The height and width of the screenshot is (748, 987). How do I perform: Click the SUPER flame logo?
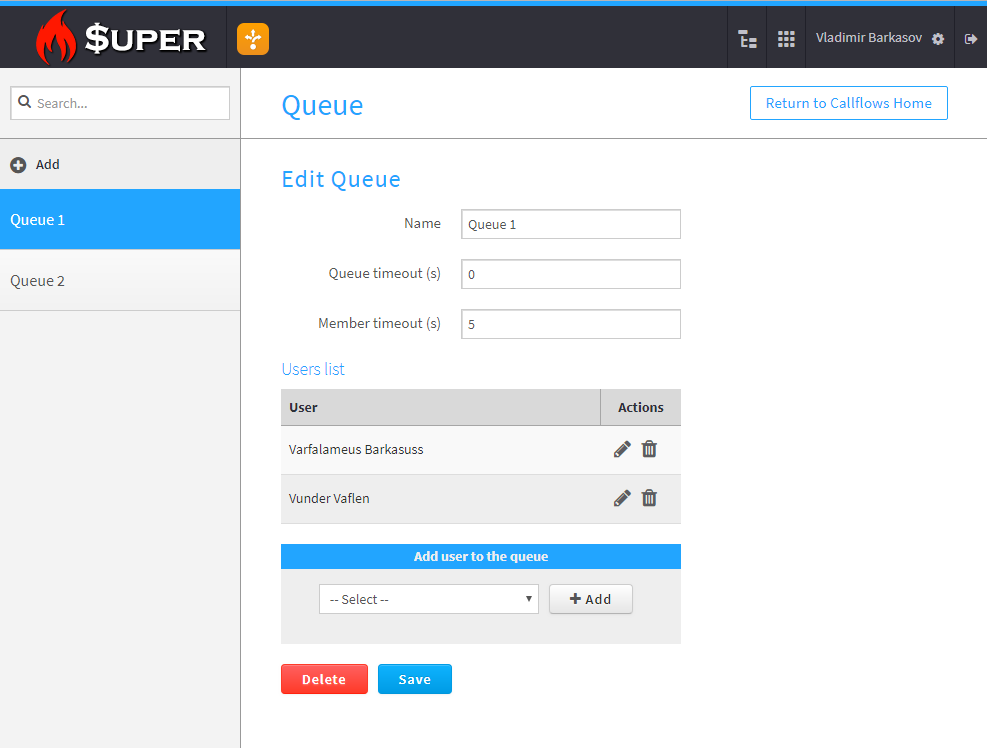tap(120, 38)
